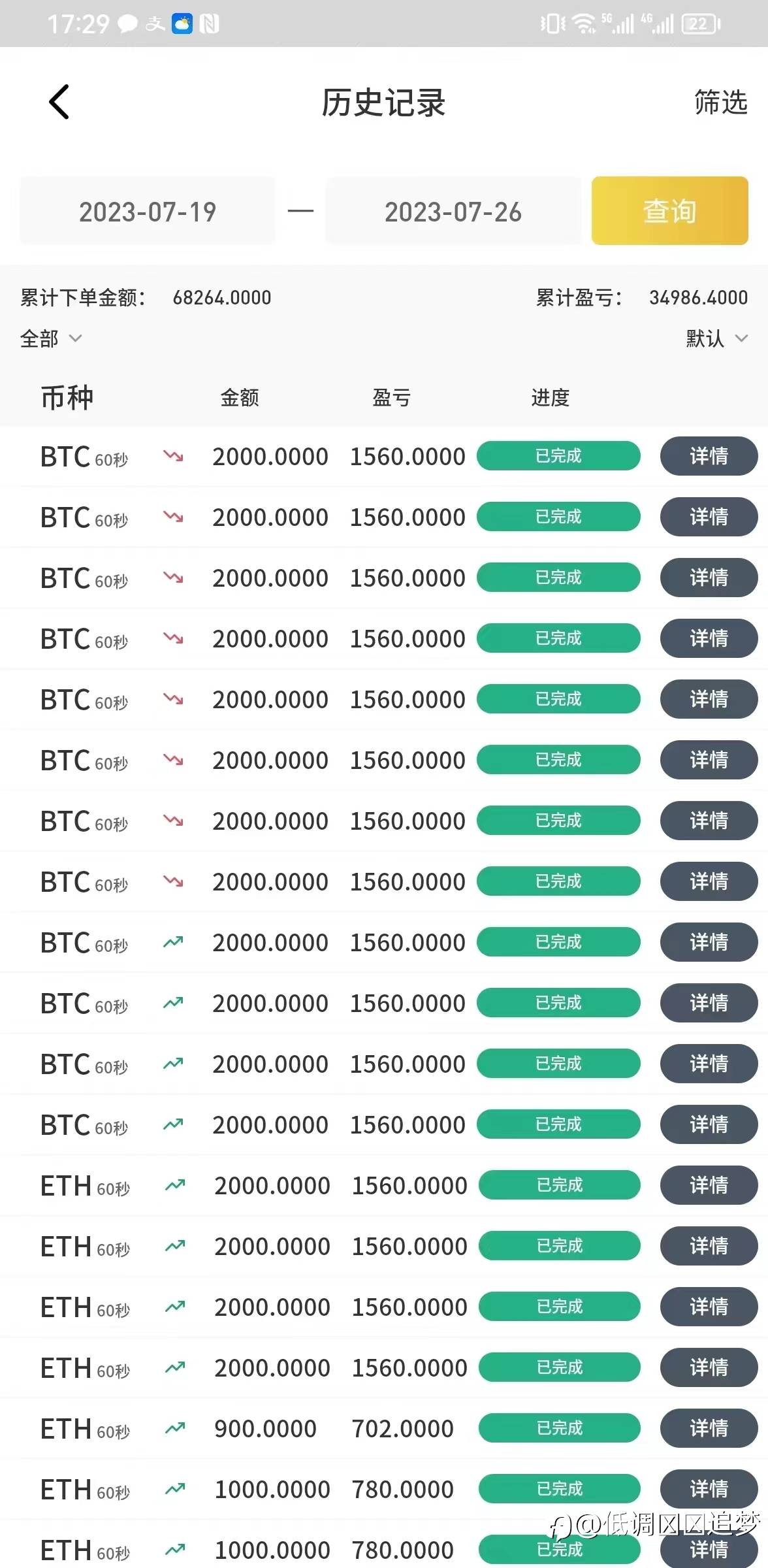The width and height of the screenshot is (768, 1568).
Task: Select the end date 2023-07-26 field
Action: coord(453,212)
